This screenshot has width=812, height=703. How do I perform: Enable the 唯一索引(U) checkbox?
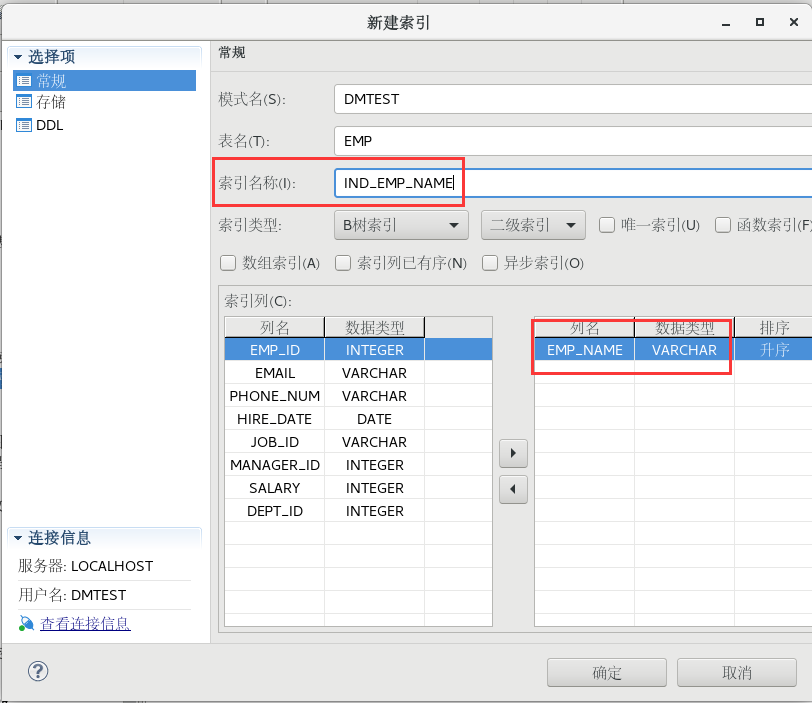(607, 225)
